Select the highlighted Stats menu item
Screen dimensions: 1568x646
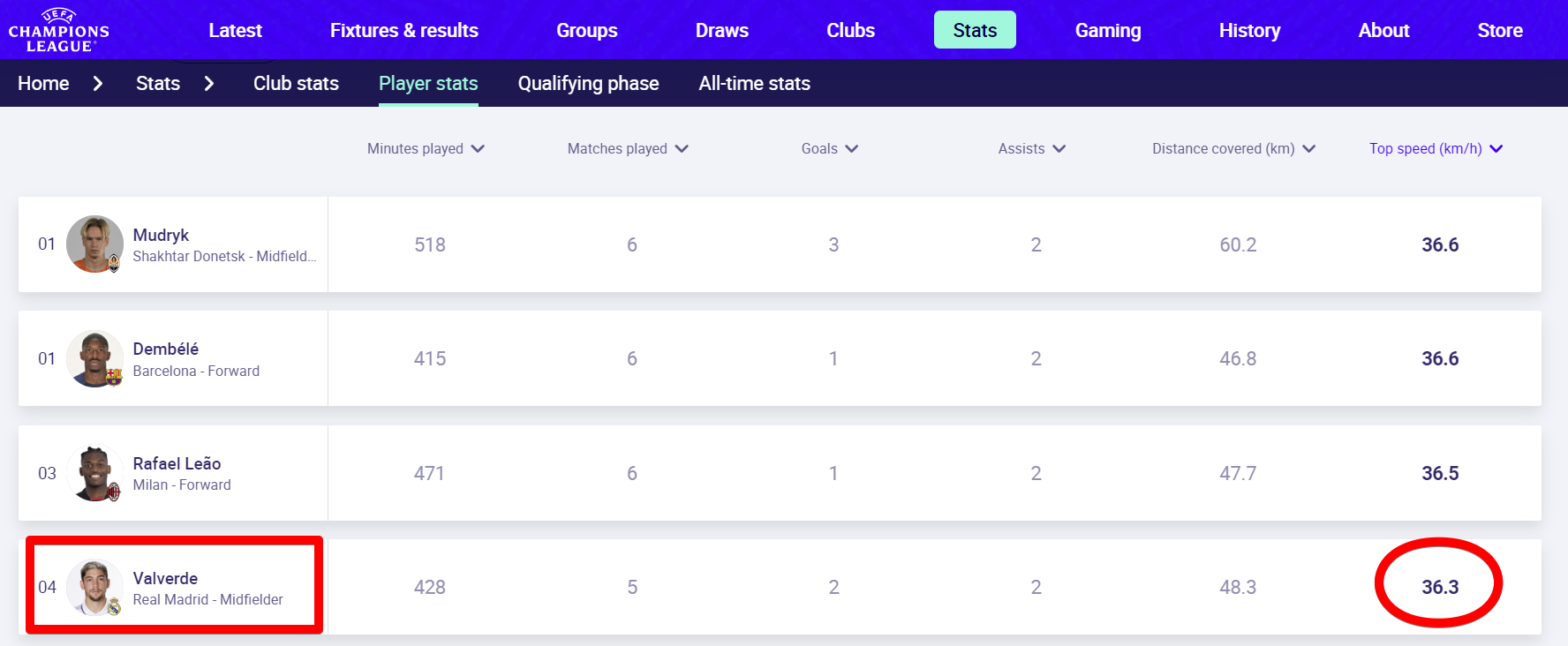975,30
